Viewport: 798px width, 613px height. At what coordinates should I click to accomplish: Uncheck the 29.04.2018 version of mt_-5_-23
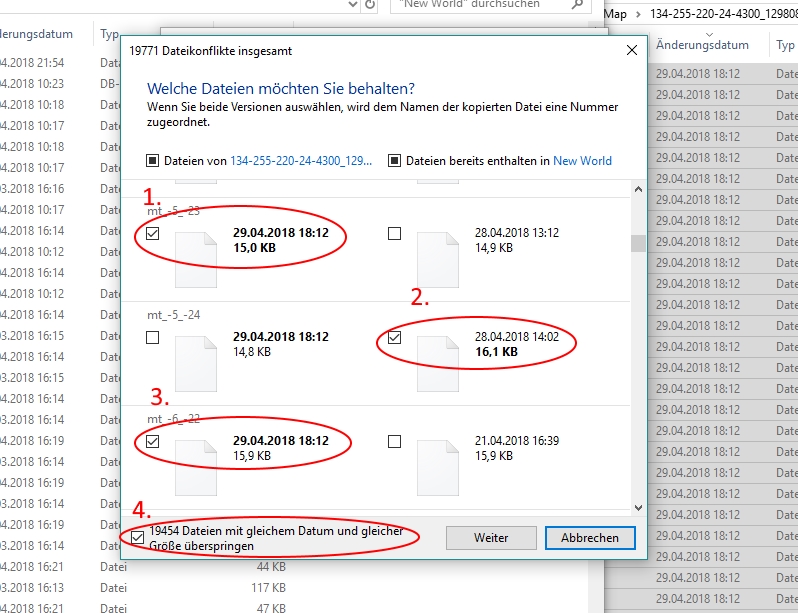tap(152, 234)
